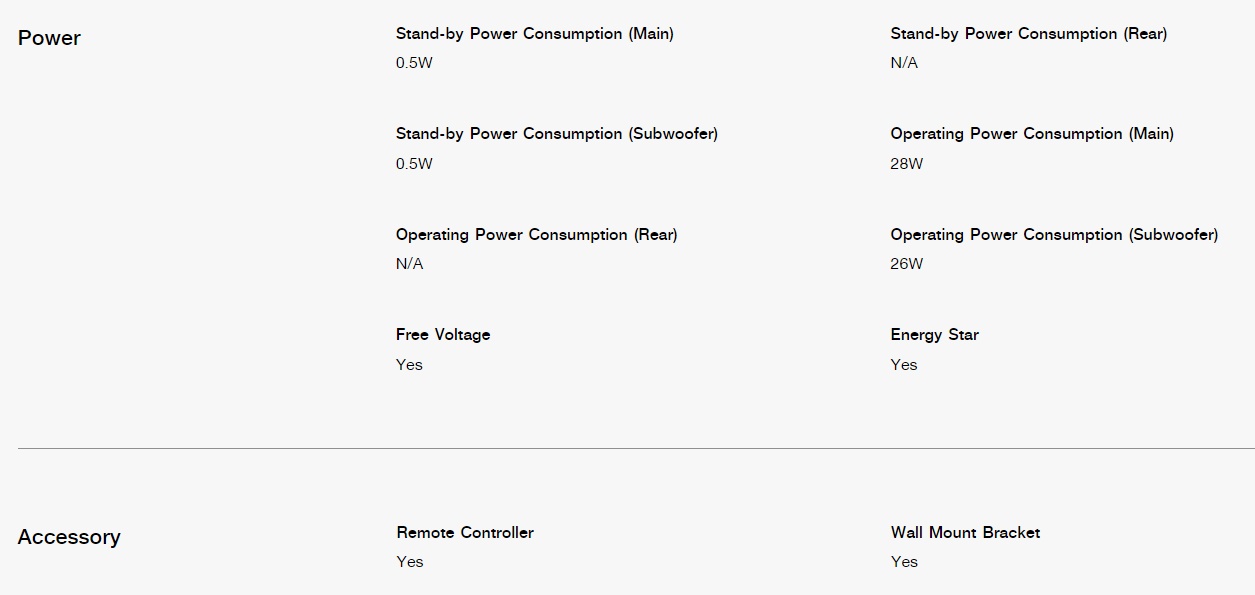
Task: Select the Wall Mount Bracket label
Action: click(x=965, y=533)
